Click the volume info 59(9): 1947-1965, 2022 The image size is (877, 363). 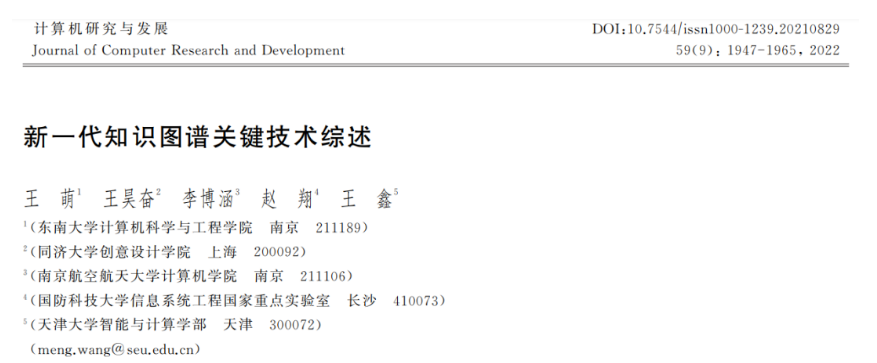click(x=758, y=50)
